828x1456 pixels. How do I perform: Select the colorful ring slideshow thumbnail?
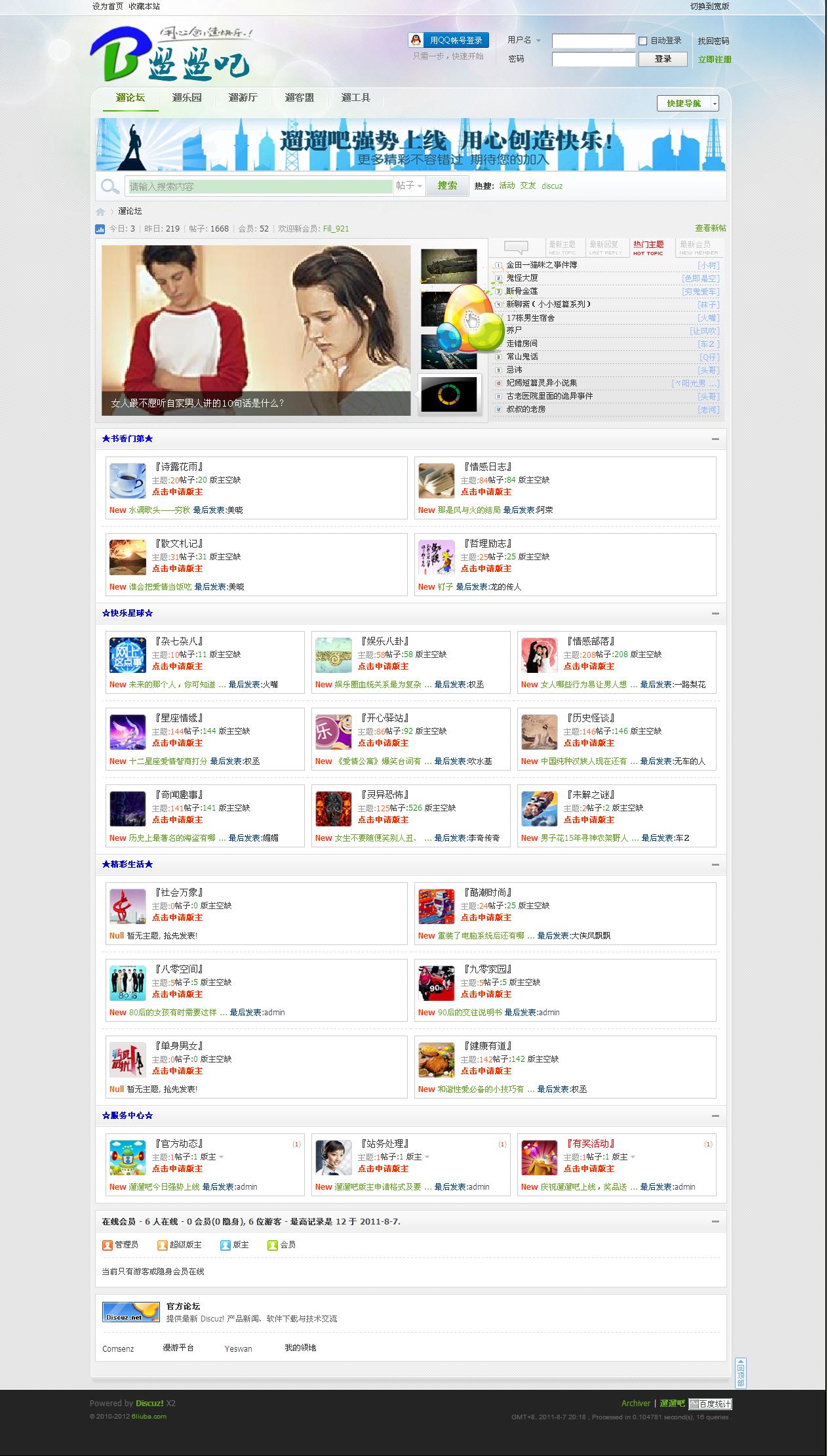pyautogui.click(x=449, y=394)
